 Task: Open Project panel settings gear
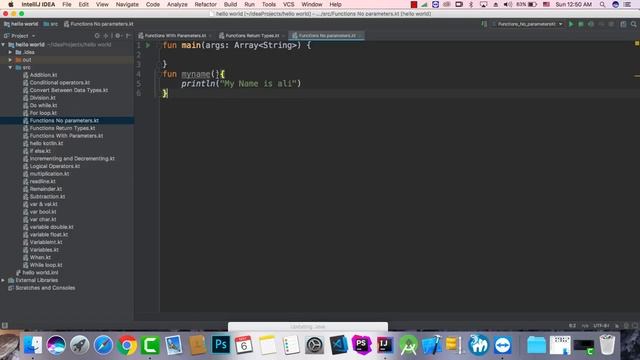[x=118, y=36]
